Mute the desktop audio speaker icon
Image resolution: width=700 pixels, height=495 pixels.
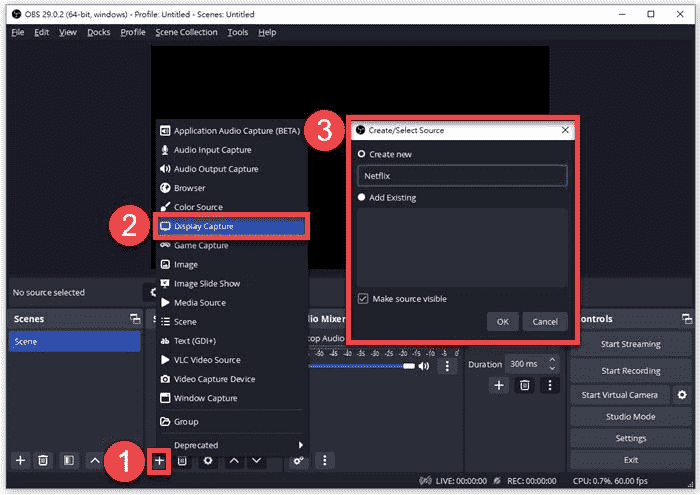pos(425,366)
